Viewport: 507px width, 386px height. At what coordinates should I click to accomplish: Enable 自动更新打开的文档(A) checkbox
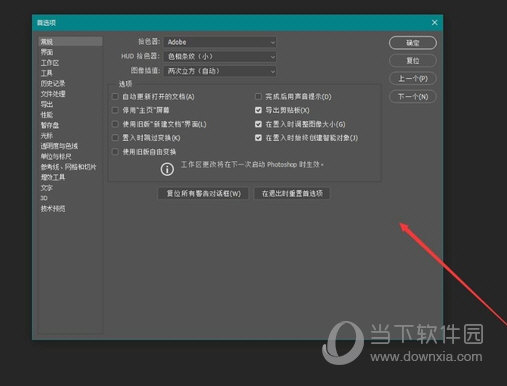click(115, 96)
